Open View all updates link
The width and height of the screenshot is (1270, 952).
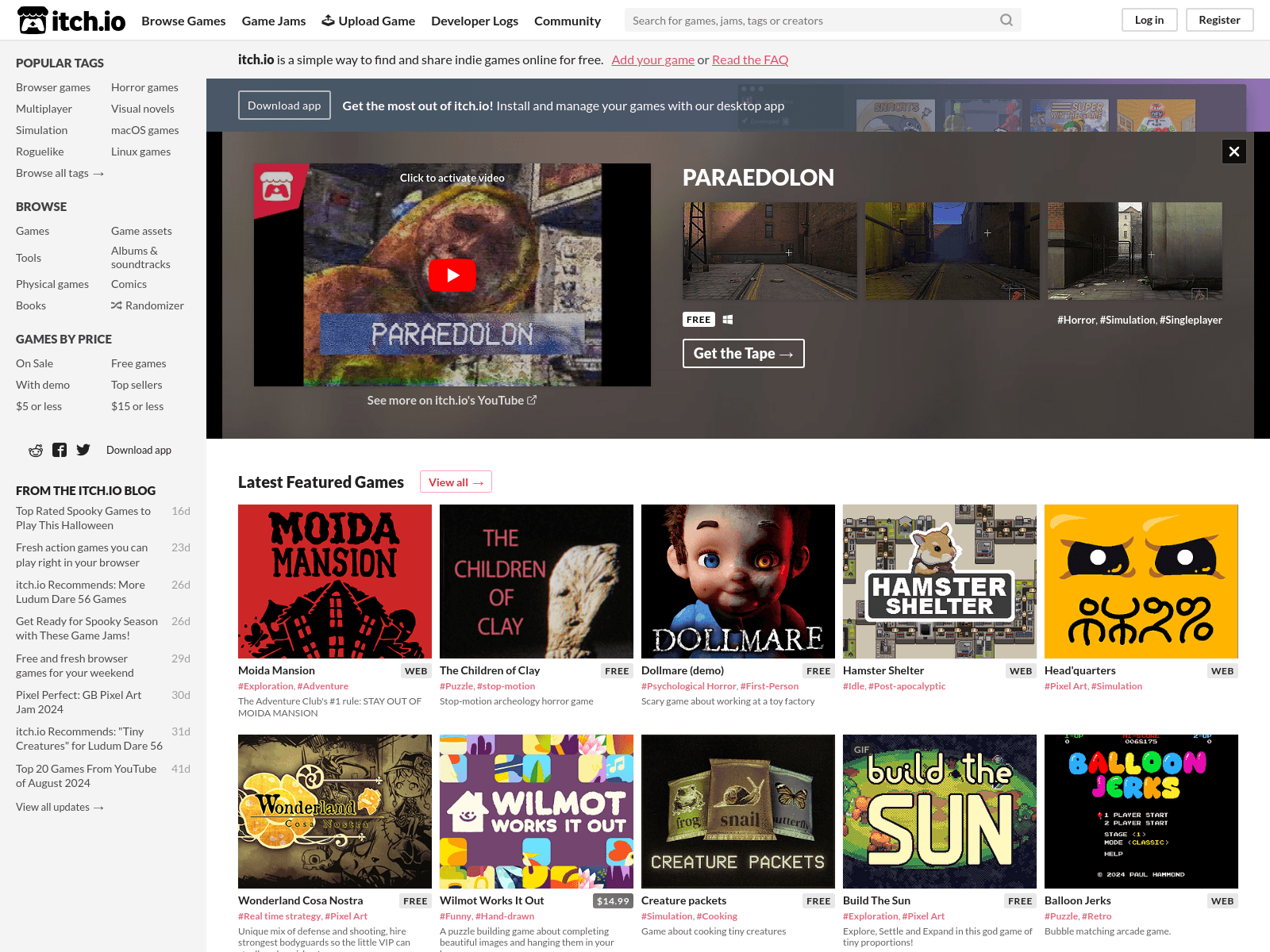pos(60,807)
